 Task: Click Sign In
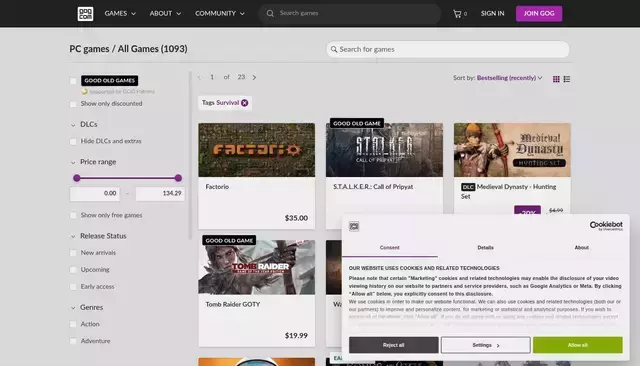(x=492, y=13)
